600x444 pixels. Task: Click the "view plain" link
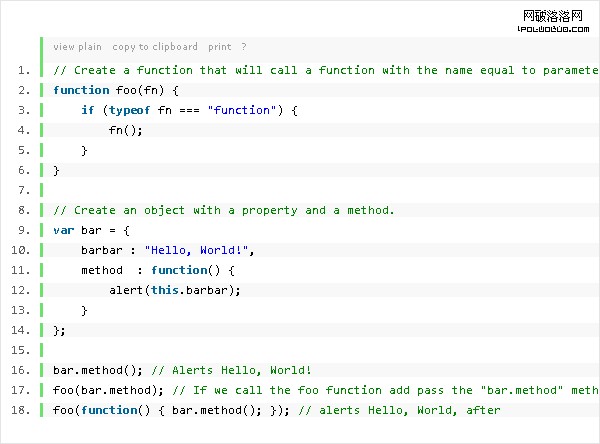pos(77,47)
